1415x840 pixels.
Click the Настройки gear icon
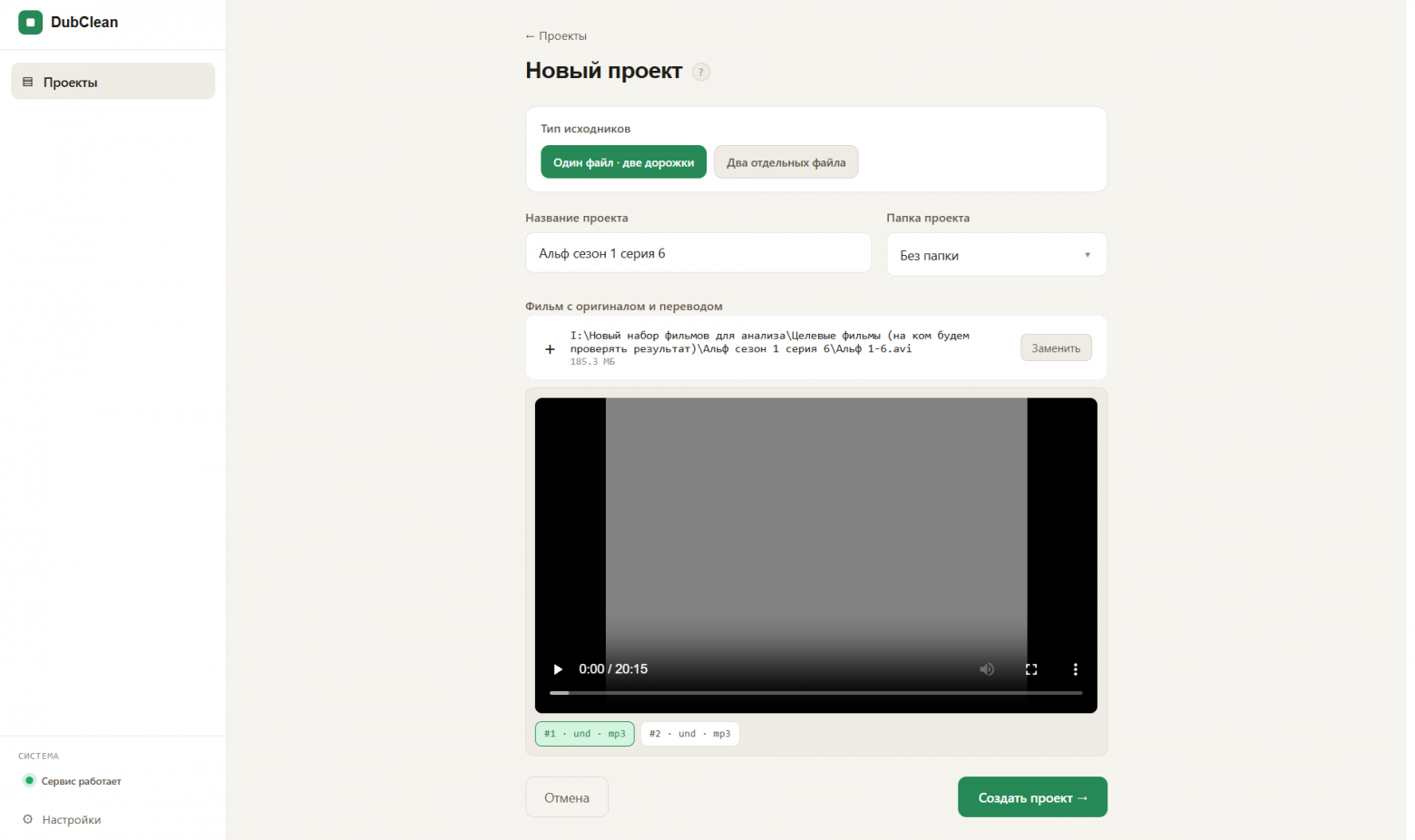point(27,819)
